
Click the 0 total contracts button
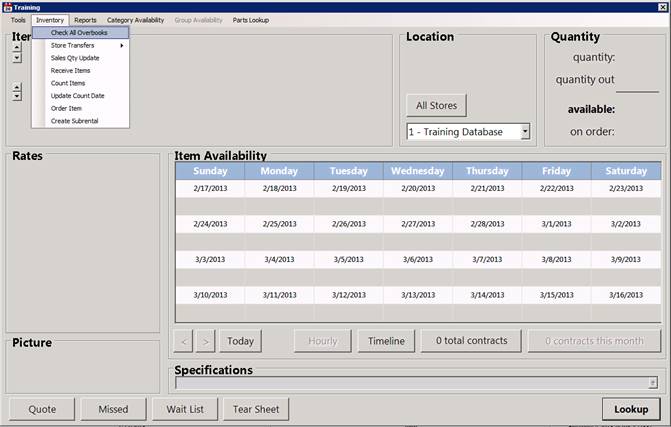click(x=470, y=341)
